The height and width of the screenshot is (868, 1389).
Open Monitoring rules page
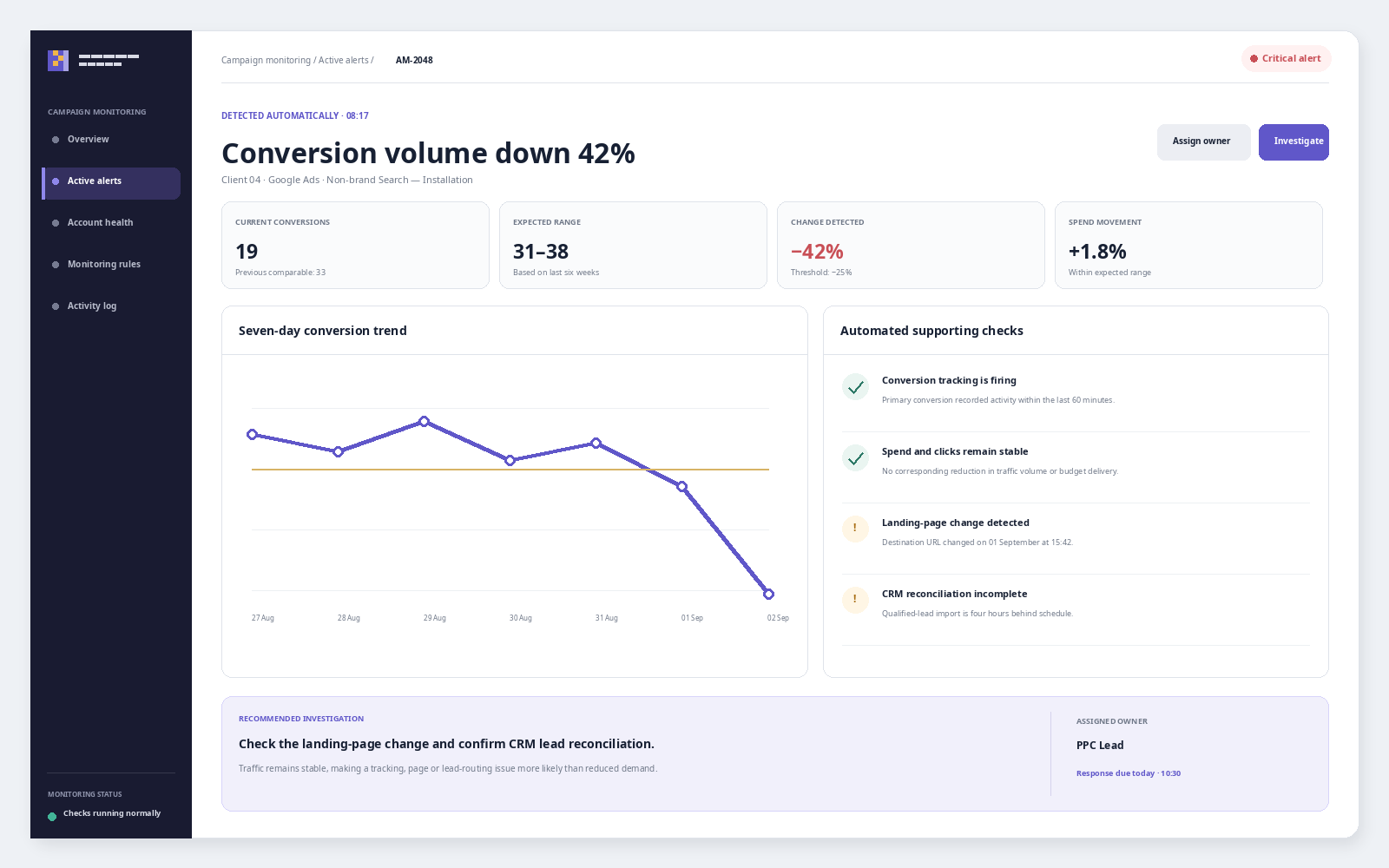pyautogui.click(x=111, y=265)
